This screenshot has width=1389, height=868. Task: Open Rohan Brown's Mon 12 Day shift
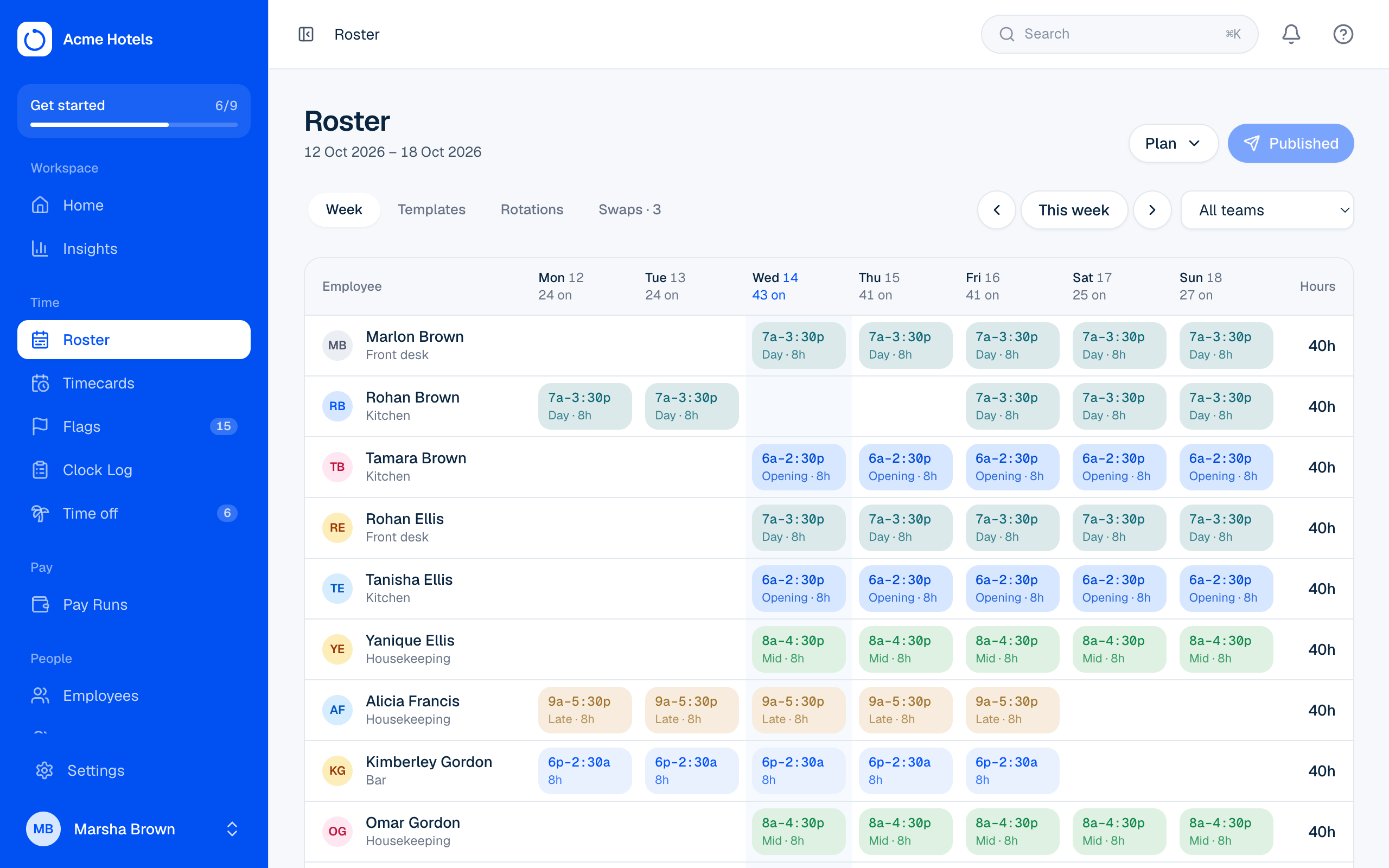(x=585, y=406)
